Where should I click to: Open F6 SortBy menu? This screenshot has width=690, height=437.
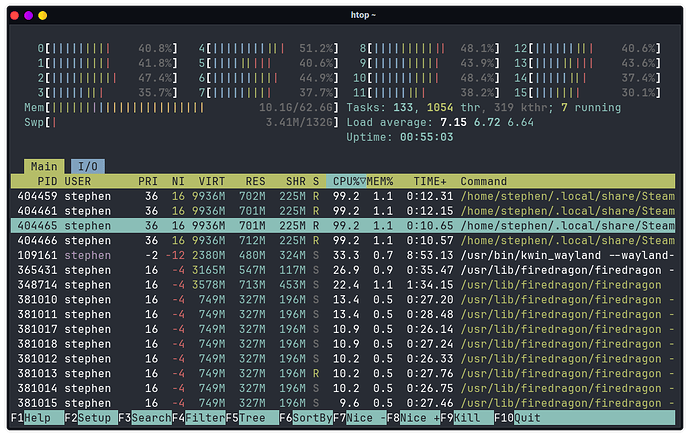coord(306,418)
